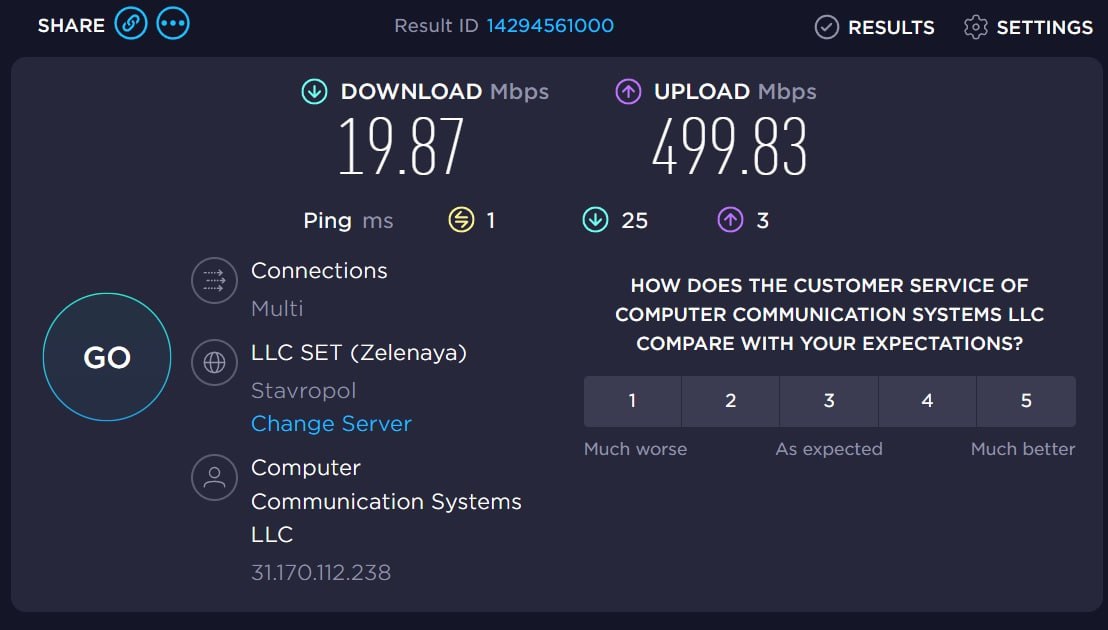
Task: Click the download arrow icon beside DOWNLOAD
Action: pyautogui.click(x=314, y=91)
